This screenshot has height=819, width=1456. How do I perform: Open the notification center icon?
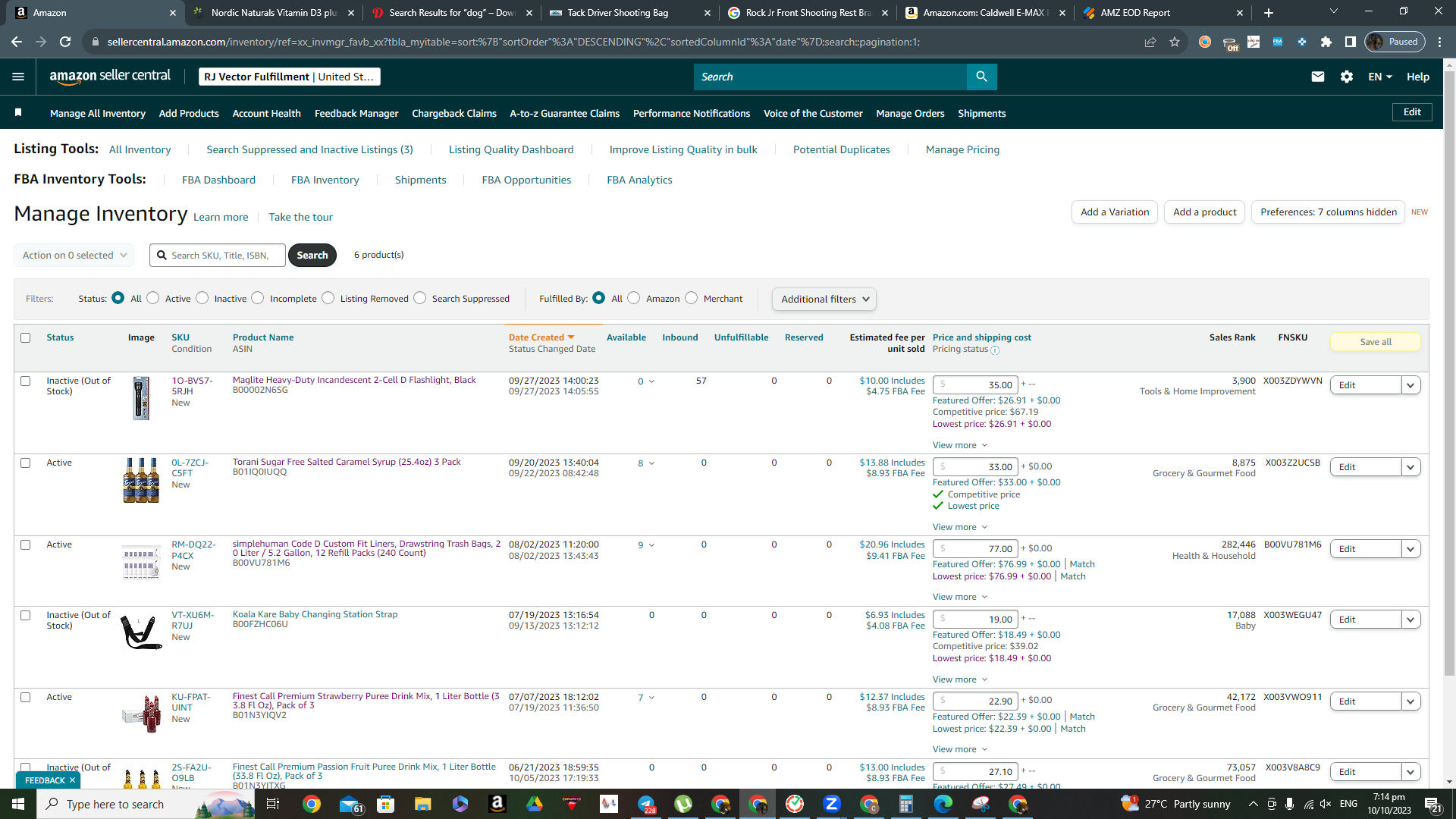[1433, 804]
